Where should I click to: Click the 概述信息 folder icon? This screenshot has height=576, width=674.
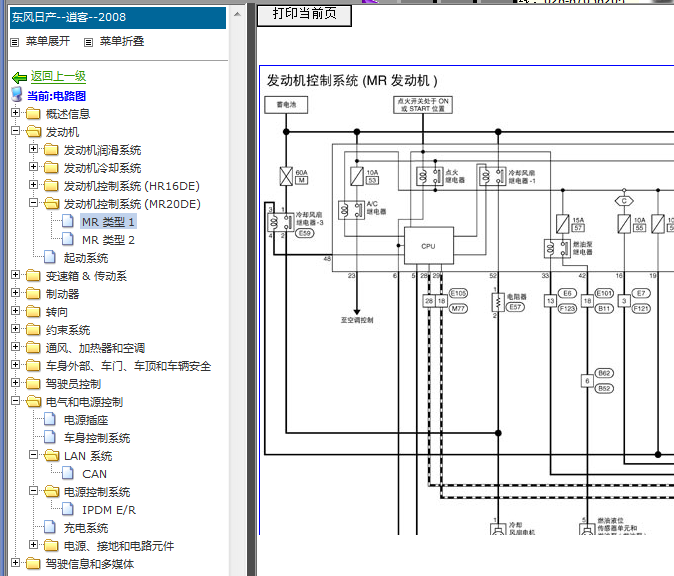[33, 113]
